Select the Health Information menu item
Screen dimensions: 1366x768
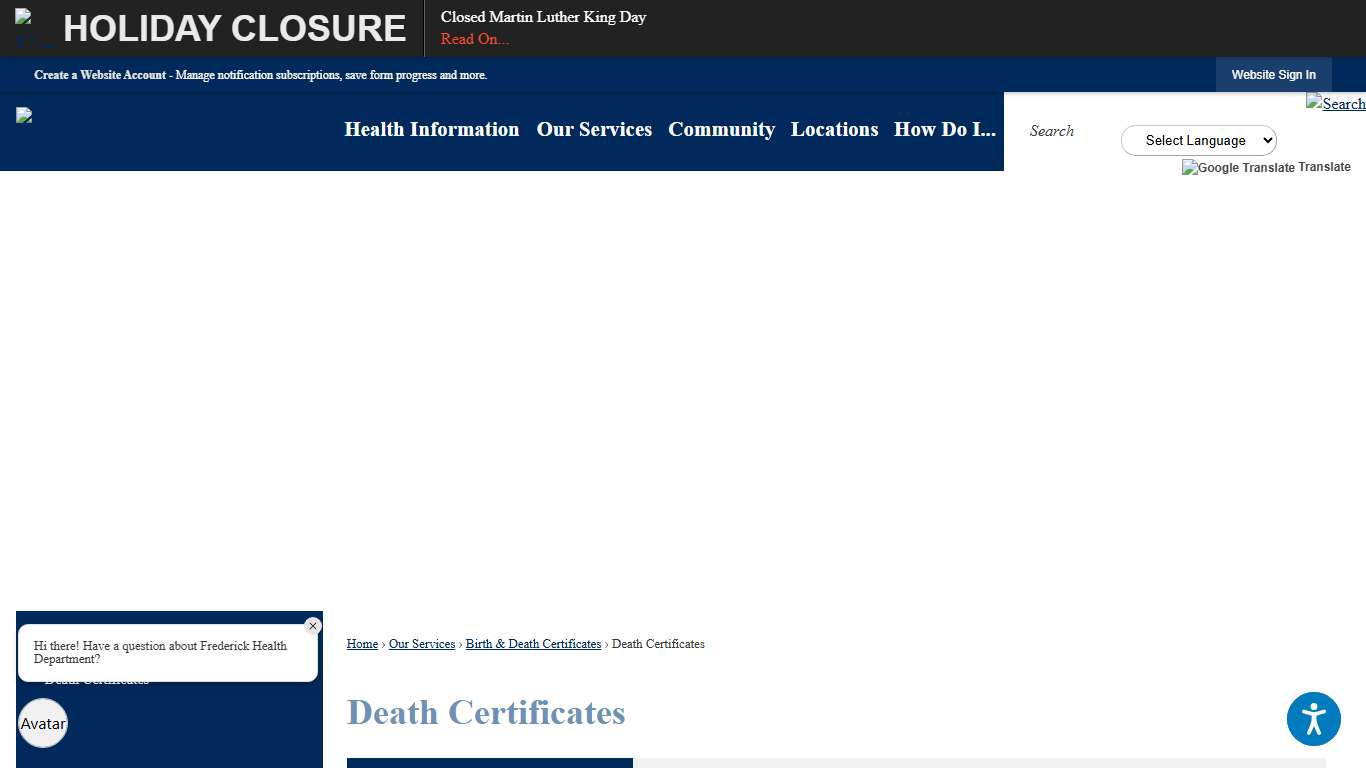(431, 130)
